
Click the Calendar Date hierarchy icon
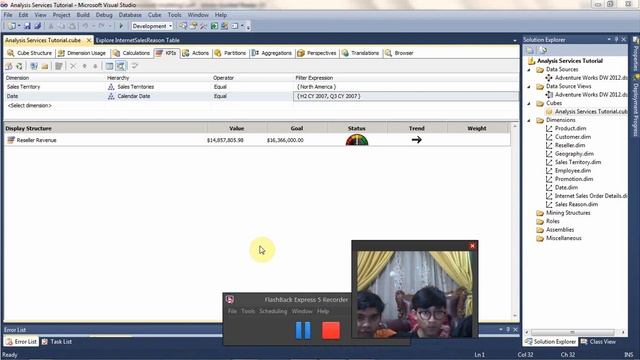pyautogui.click(x=111, y=96)
